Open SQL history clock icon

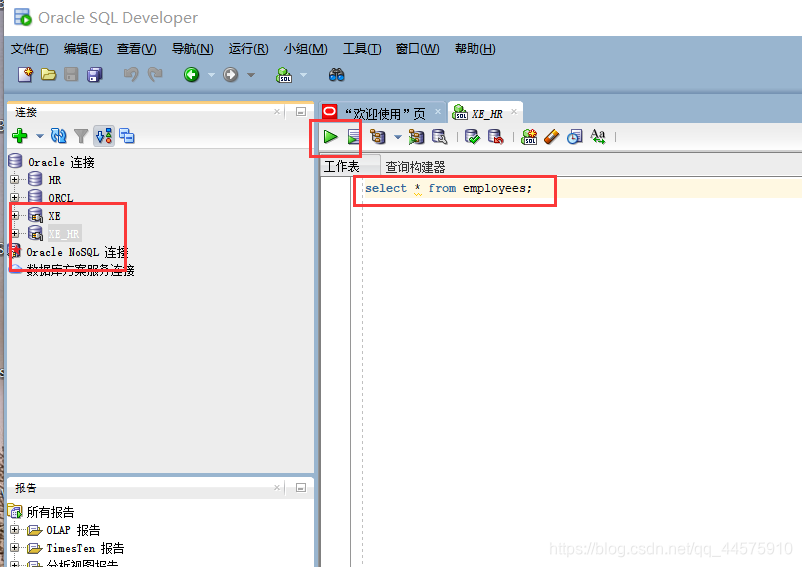coord(574,137)
